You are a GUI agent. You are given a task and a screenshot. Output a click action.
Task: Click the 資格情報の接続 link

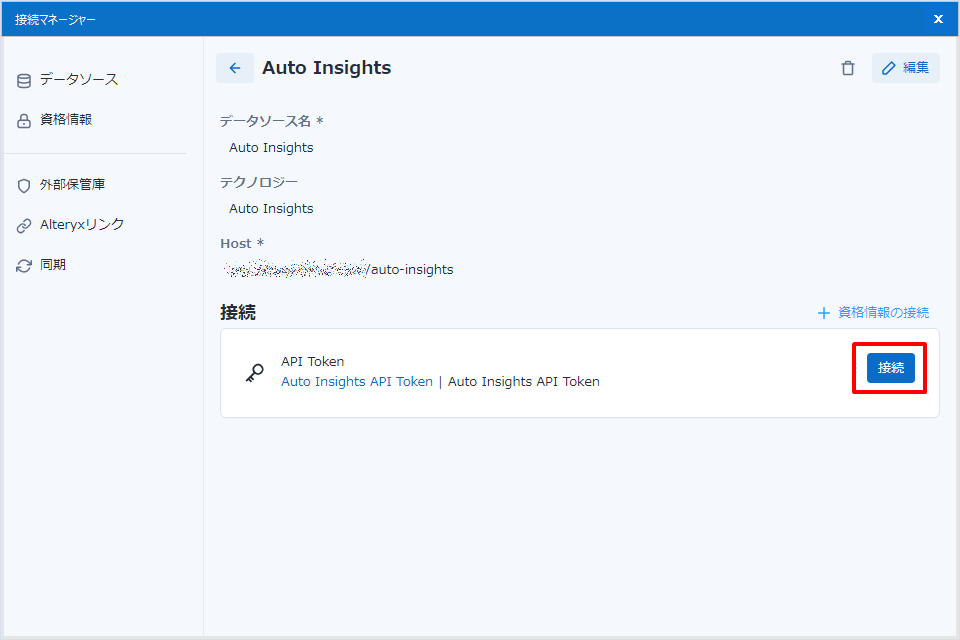click(874, 312)
